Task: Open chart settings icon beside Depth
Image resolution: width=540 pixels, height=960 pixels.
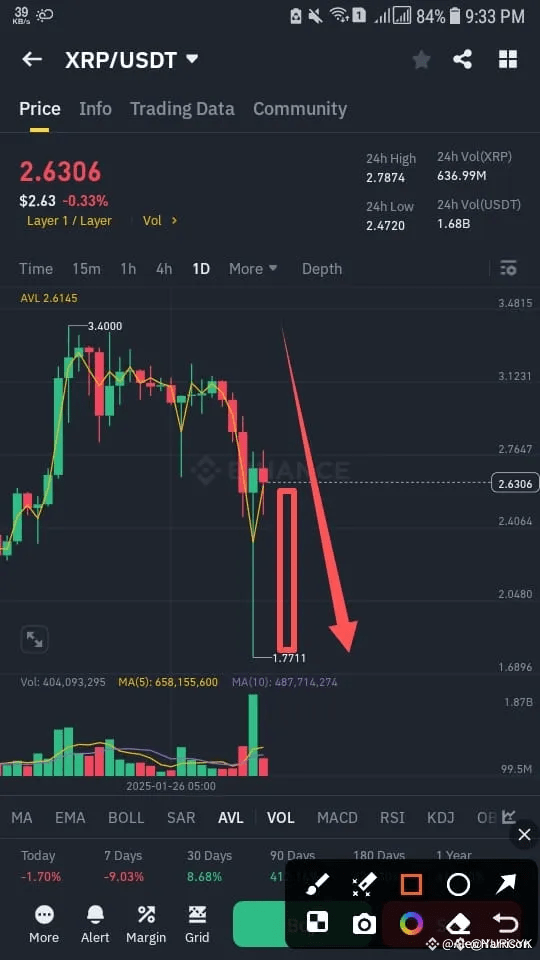Action: click(508, 268)
